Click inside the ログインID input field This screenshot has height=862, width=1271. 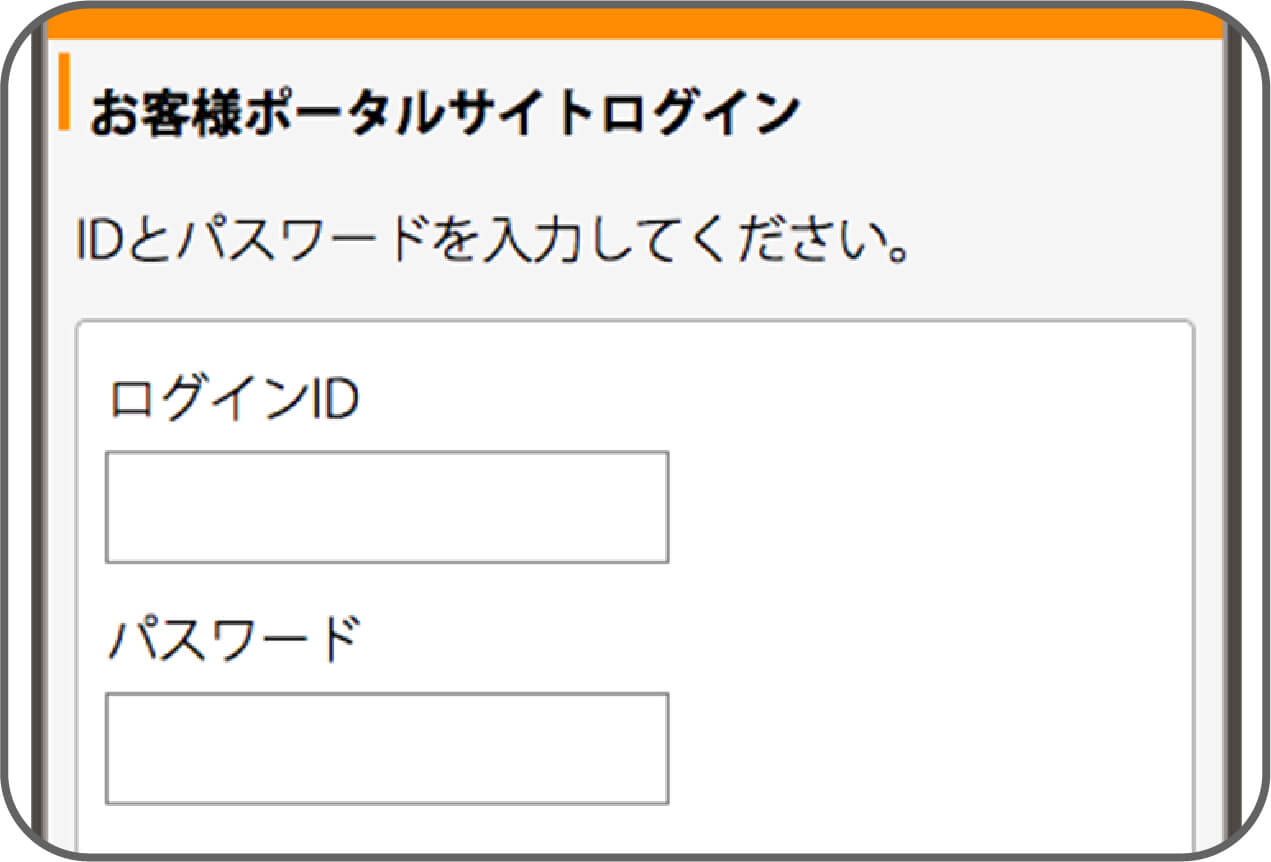coord(385,505)
